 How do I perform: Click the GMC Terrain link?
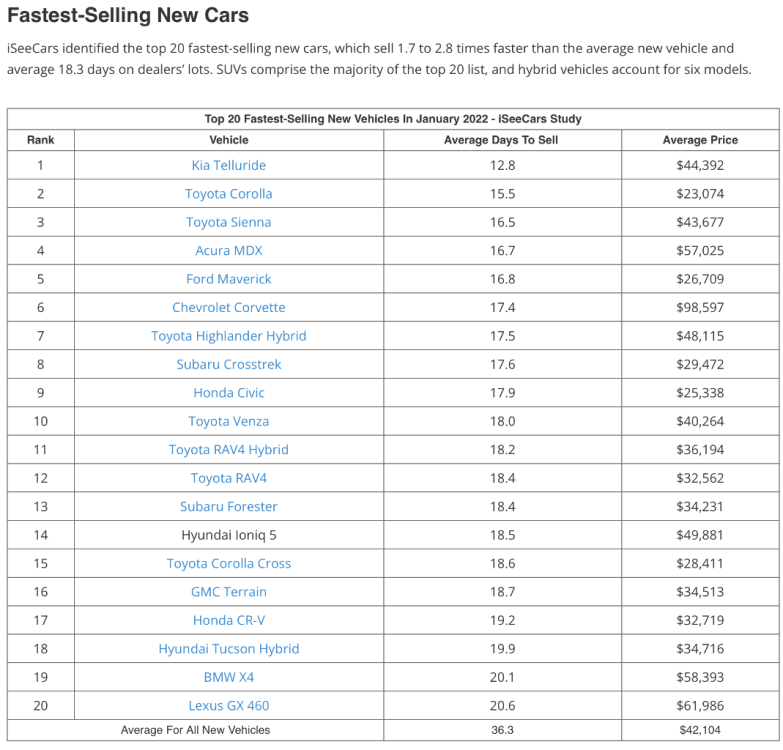pyautogui.click(x=228, y=592)
